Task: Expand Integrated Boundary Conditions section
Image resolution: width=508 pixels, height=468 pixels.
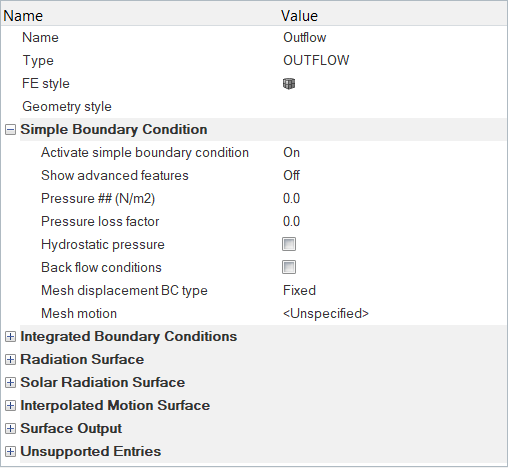Action: point(10,337)
